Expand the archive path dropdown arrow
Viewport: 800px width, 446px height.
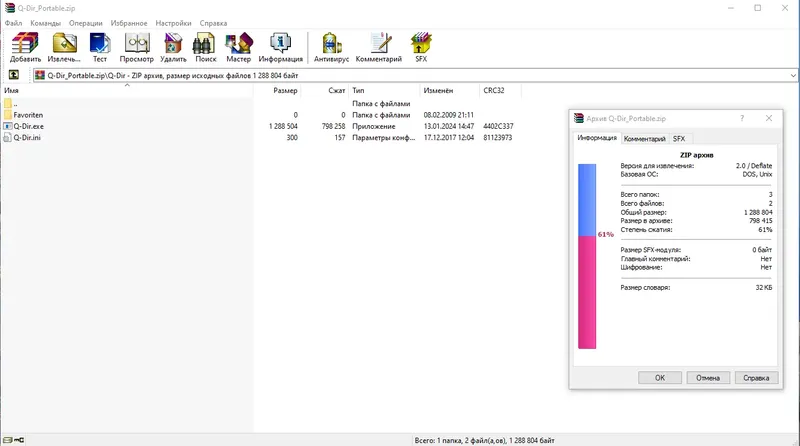[793, 76]
